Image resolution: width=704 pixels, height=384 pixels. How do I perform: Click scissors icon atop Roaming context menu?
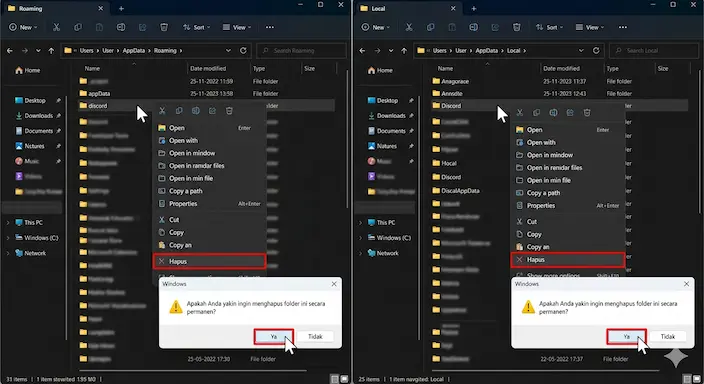coord(162,110)
